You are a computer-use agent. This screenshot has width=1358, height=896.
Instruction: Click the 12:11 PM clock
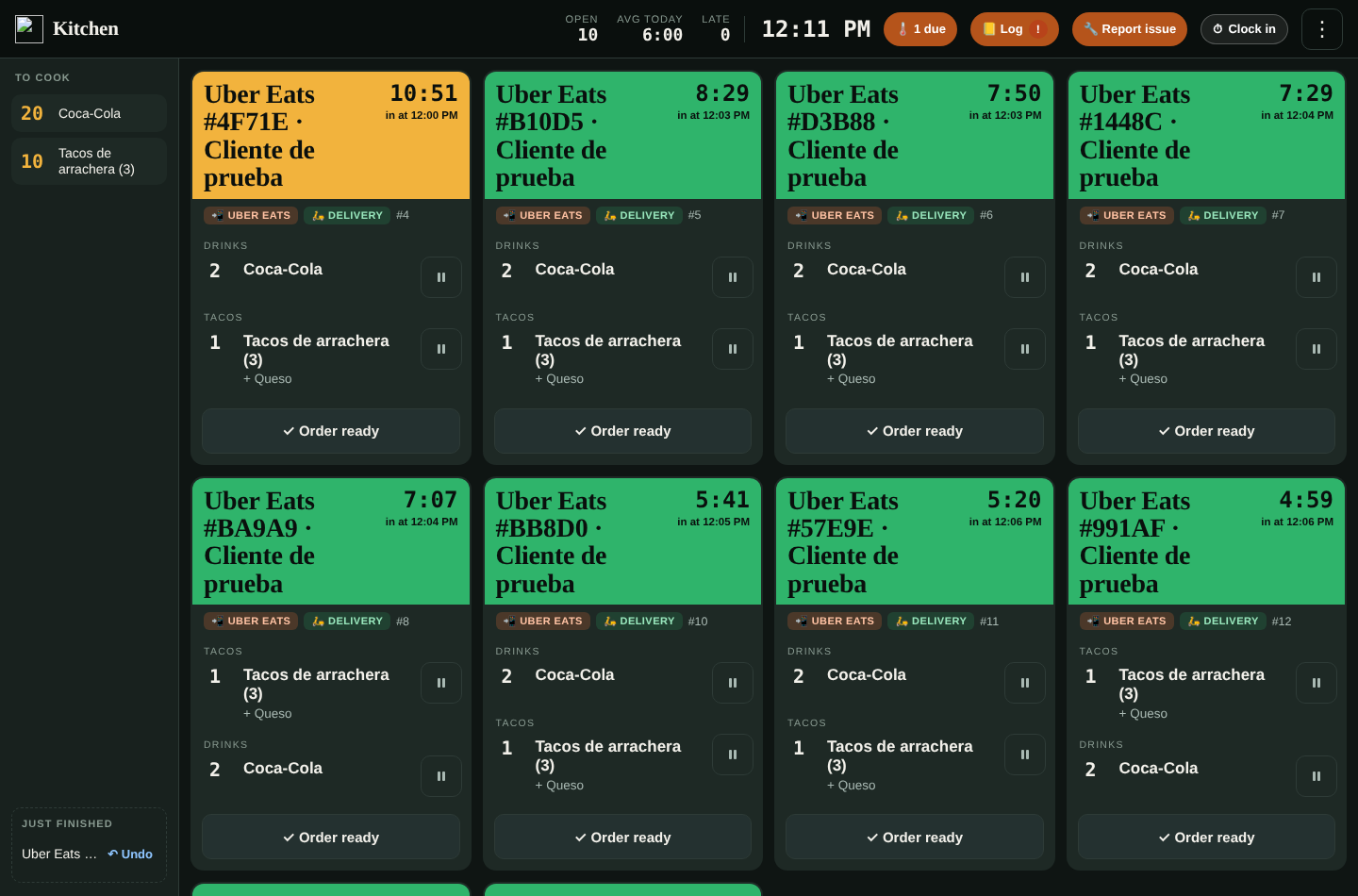816,29
